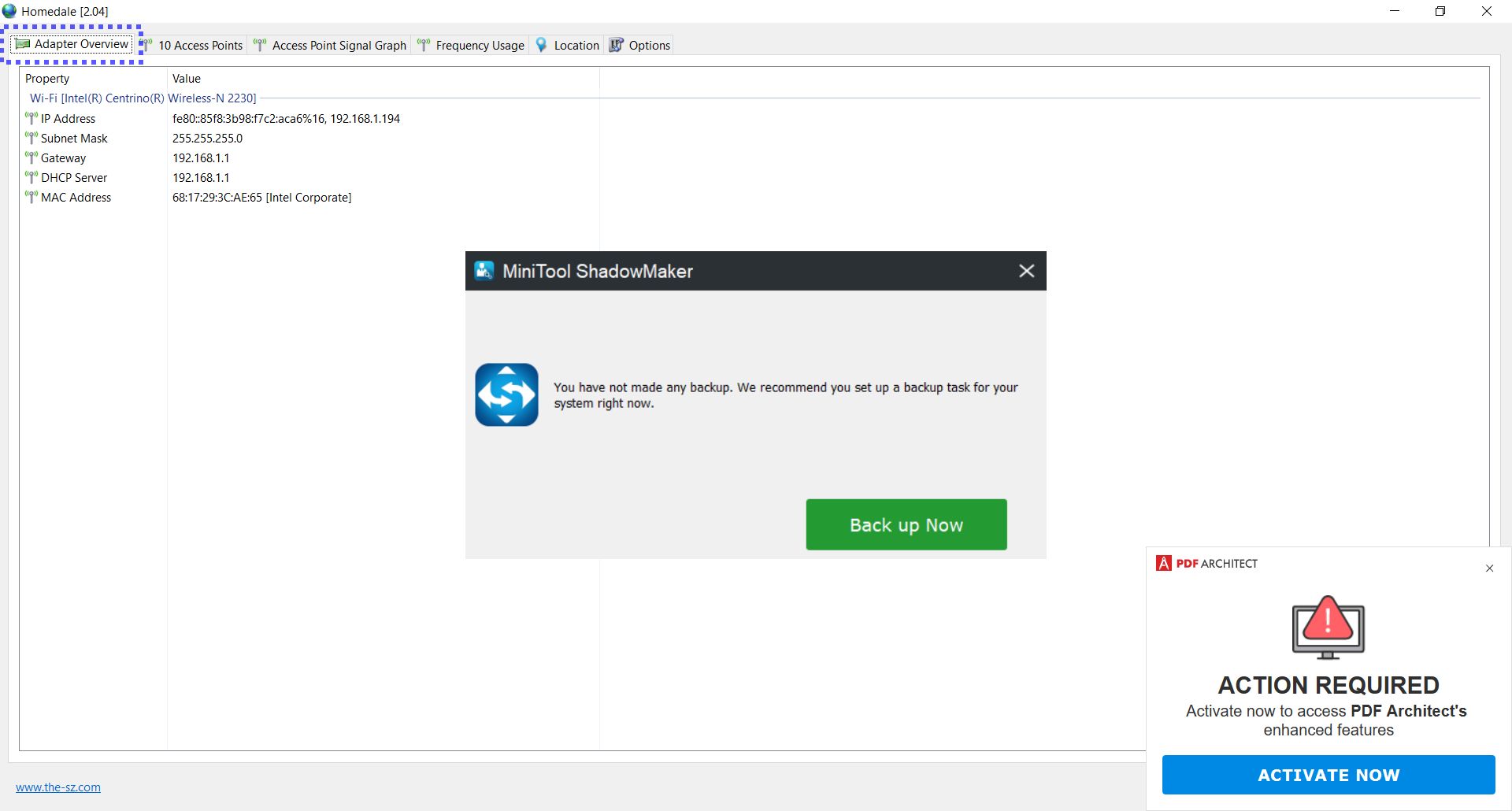The image size is (1512, 811).
Task: Click the MAC value 68:17:29:3C:AE:65
Action: click(261, 197)
